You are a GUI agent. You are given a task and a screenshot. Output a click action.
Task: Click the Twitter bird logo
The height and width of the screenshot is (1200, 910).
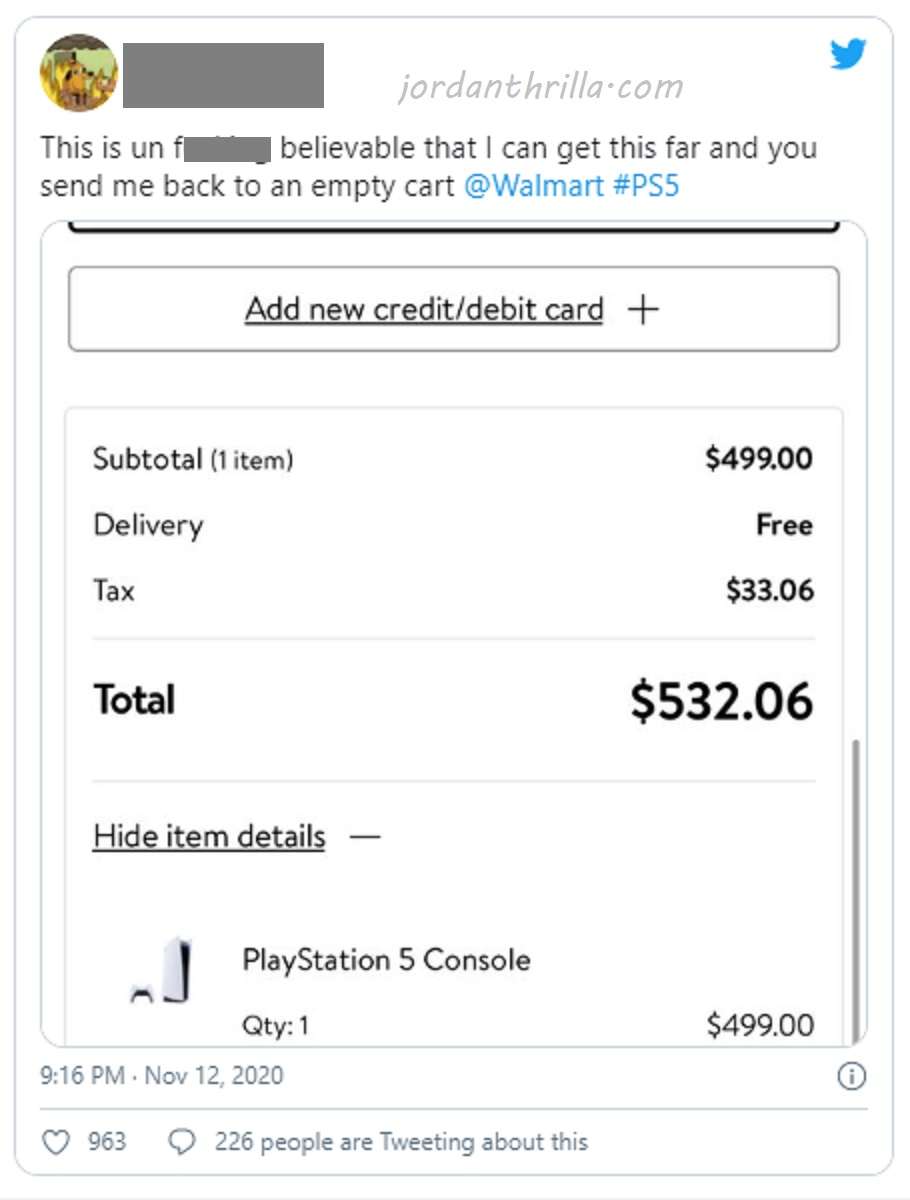pyautogui.click(x=848, y=54)
